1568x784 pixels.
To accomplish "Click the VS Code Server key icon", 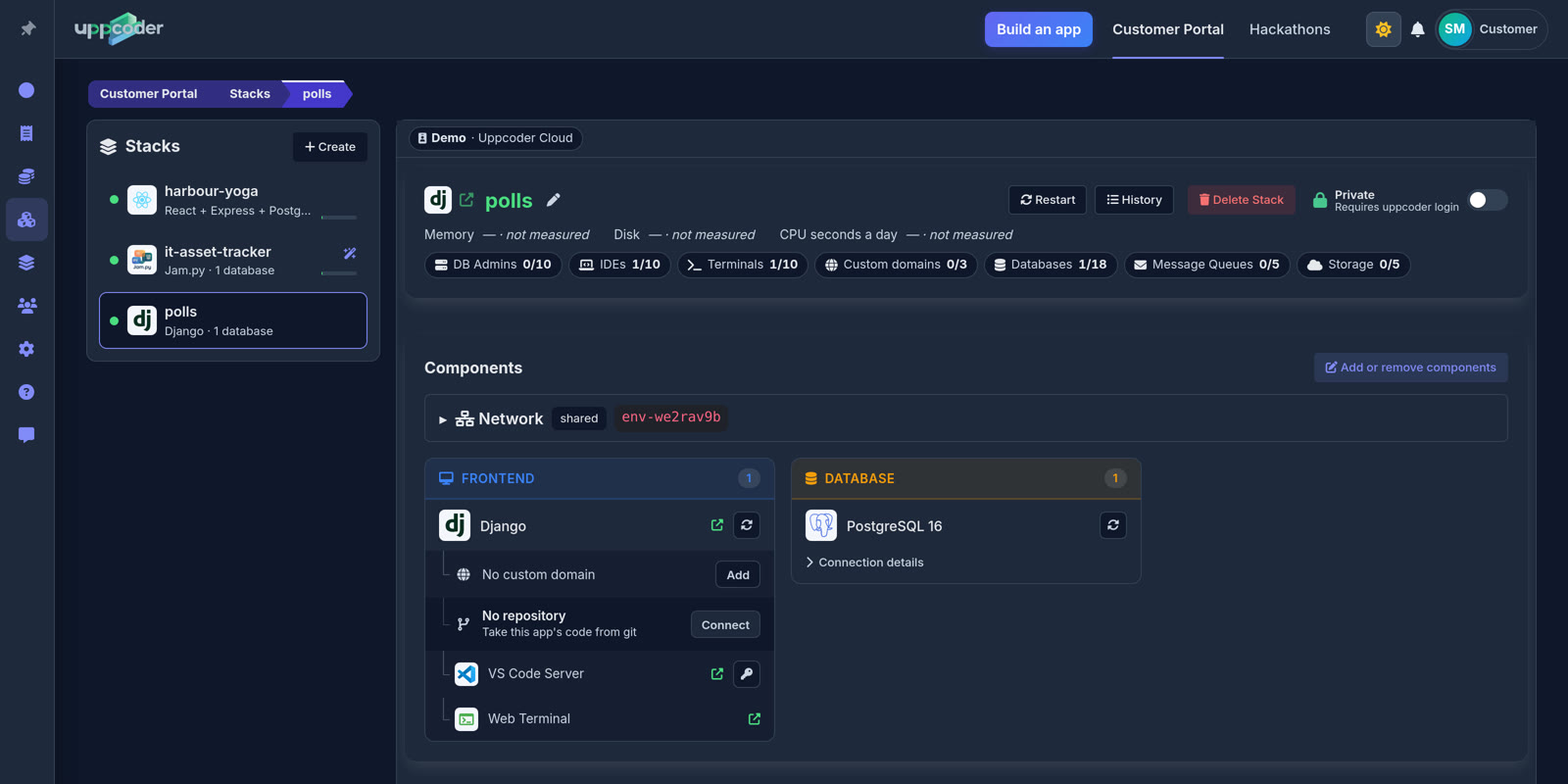I will 747,674.
